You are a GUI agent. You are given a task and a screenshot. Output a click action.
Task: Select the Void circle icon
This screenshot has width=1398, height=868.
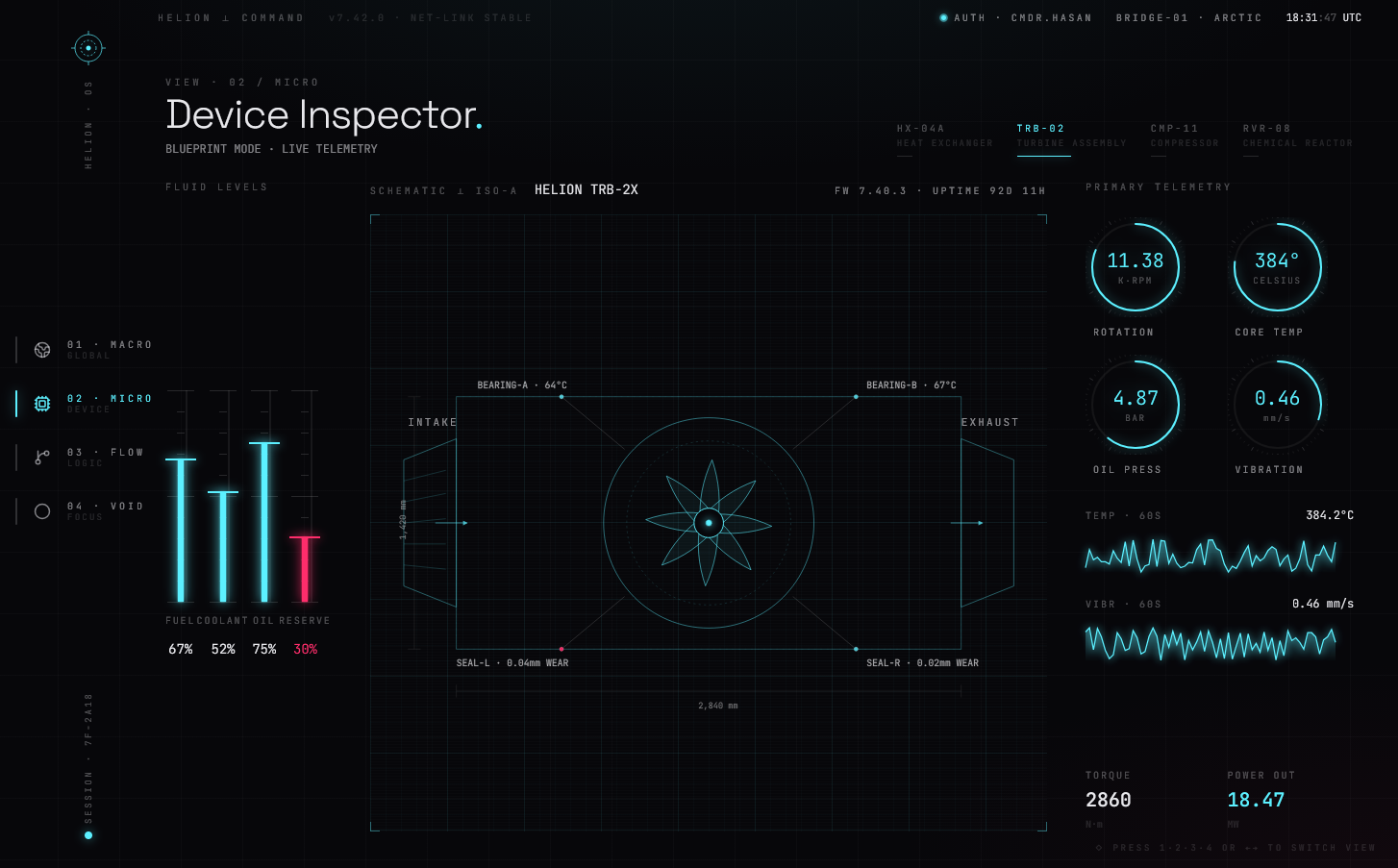click(42, 511)
